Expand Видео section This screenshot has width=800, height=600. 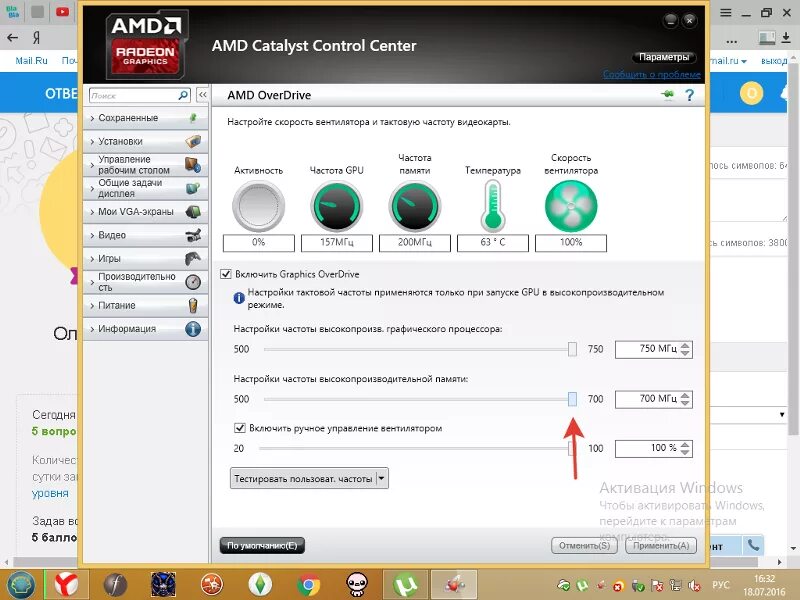145,235
